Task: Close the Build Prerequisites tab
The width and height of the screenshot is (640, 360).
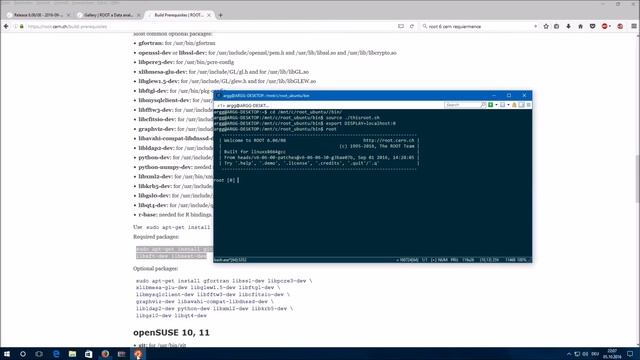Action: pos(209,15)
